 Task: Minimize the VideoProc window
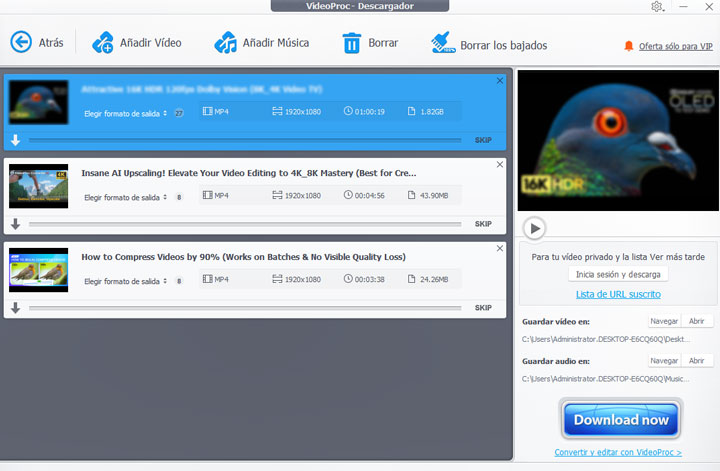683,6
